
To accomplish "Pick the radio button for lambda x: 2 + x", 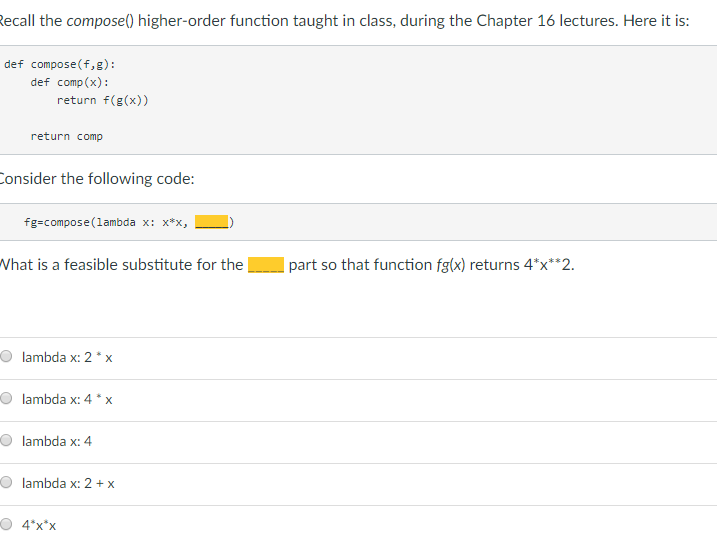I will [x=6, y=482].
